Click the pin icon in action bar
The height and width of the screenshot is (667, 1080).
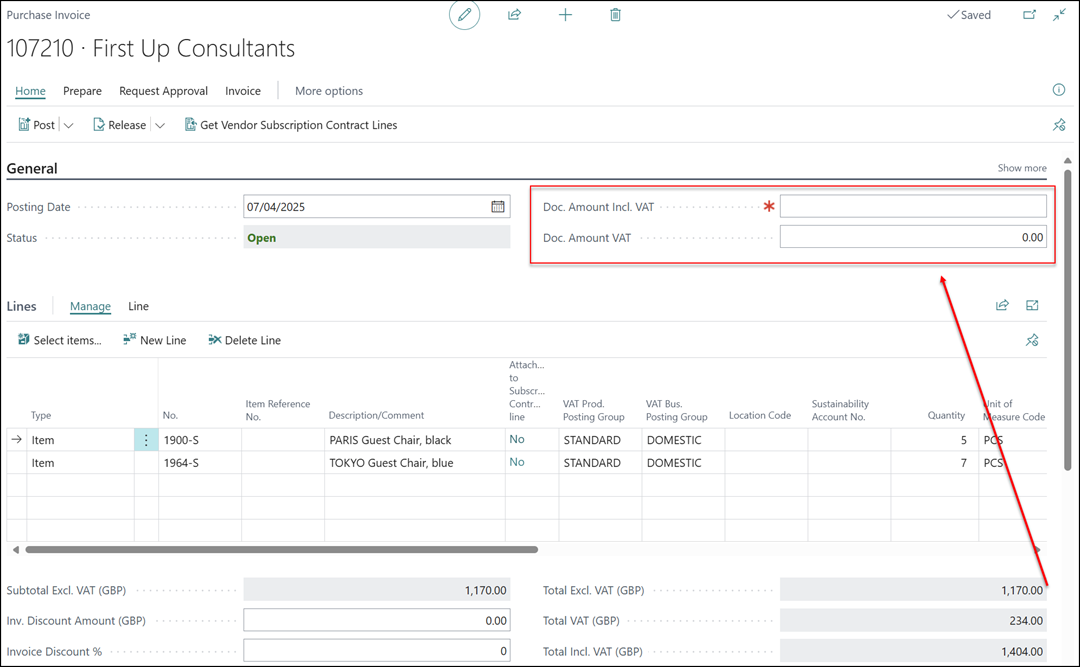[1059, 125]
